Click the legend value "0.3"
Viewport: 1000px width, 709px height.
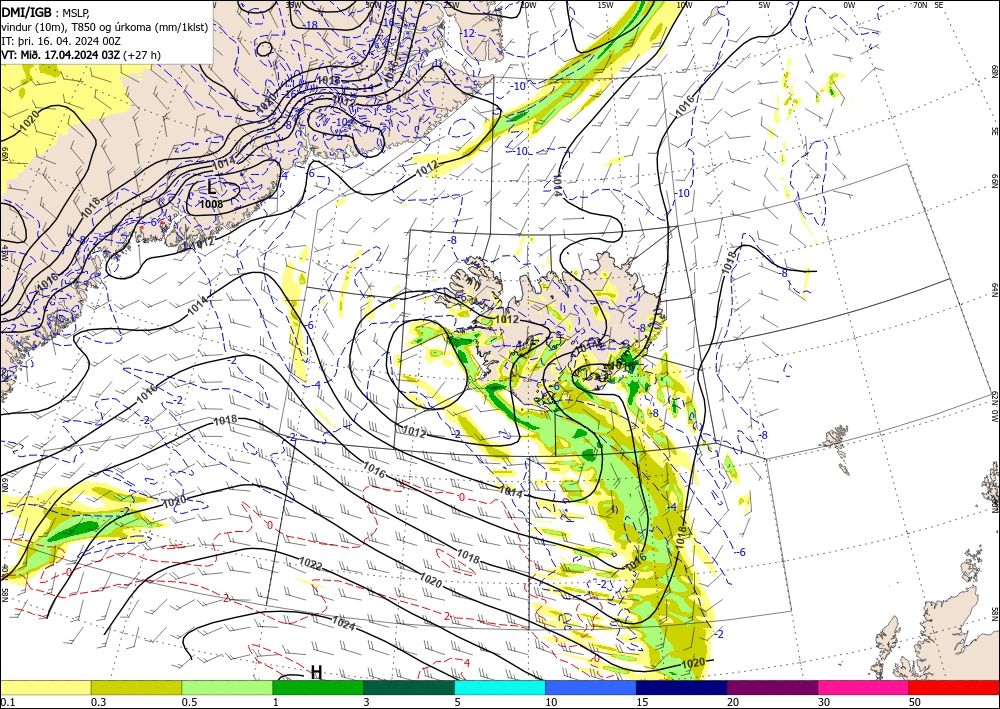point(98,702)
